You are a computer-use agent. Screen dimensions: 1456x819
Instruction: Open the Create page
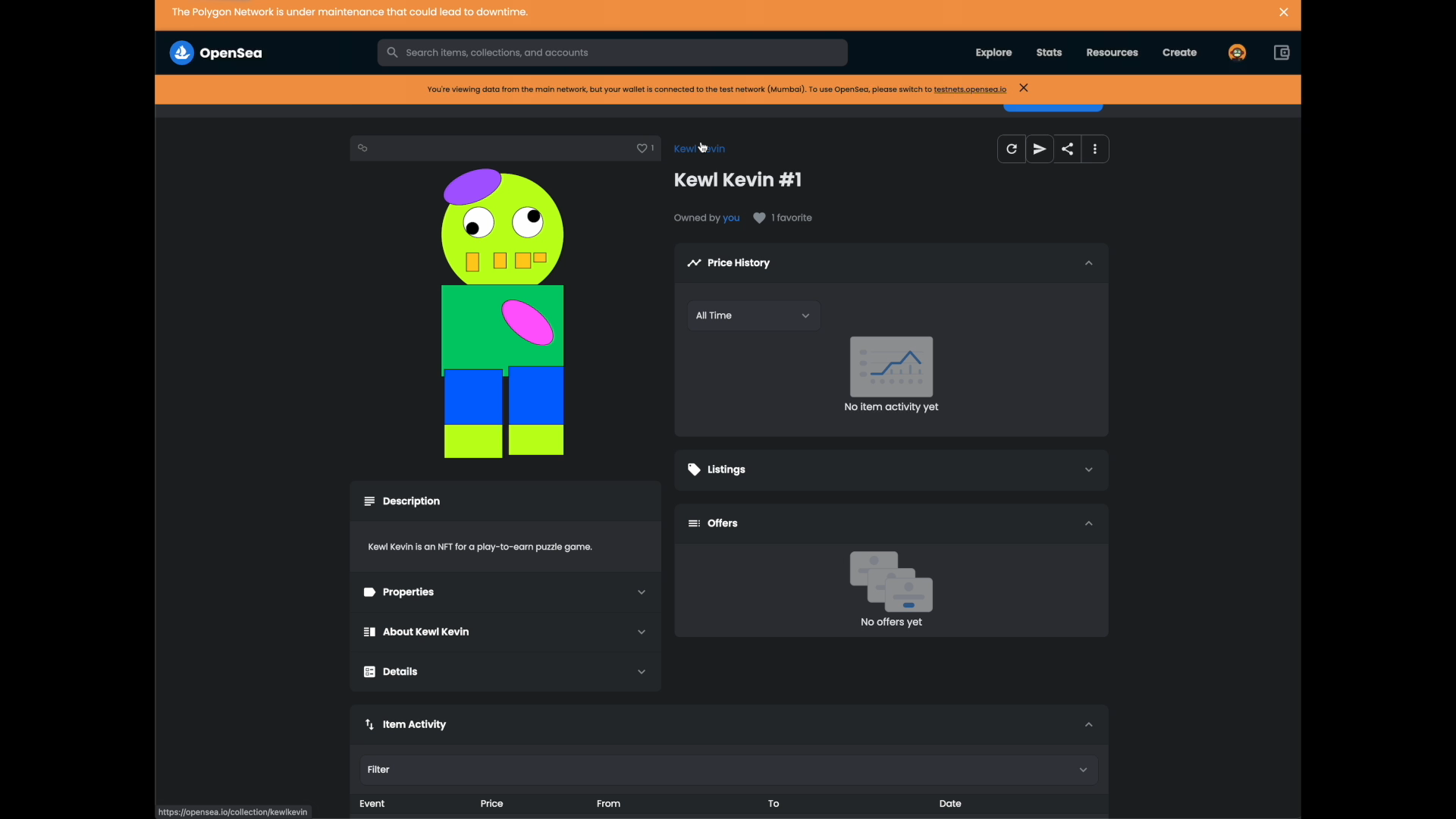(x=1179, y=52)
